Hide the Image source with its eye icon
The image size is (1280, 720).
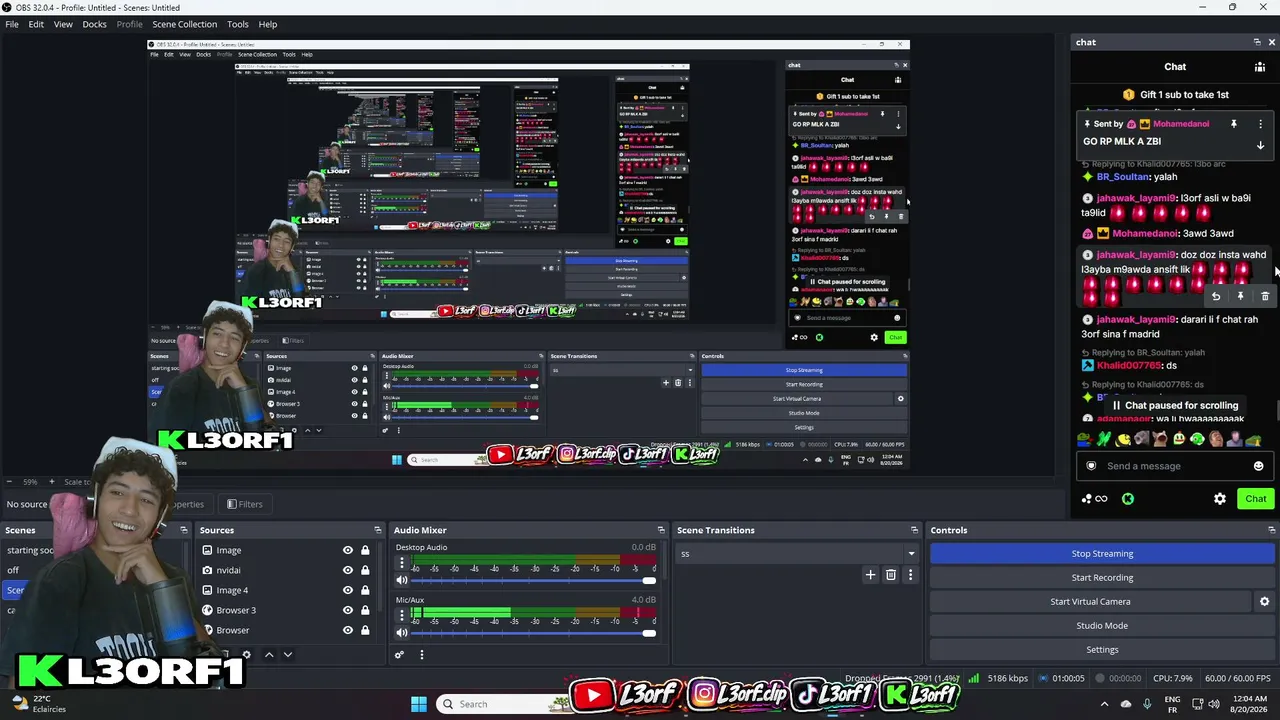(348, 550)
